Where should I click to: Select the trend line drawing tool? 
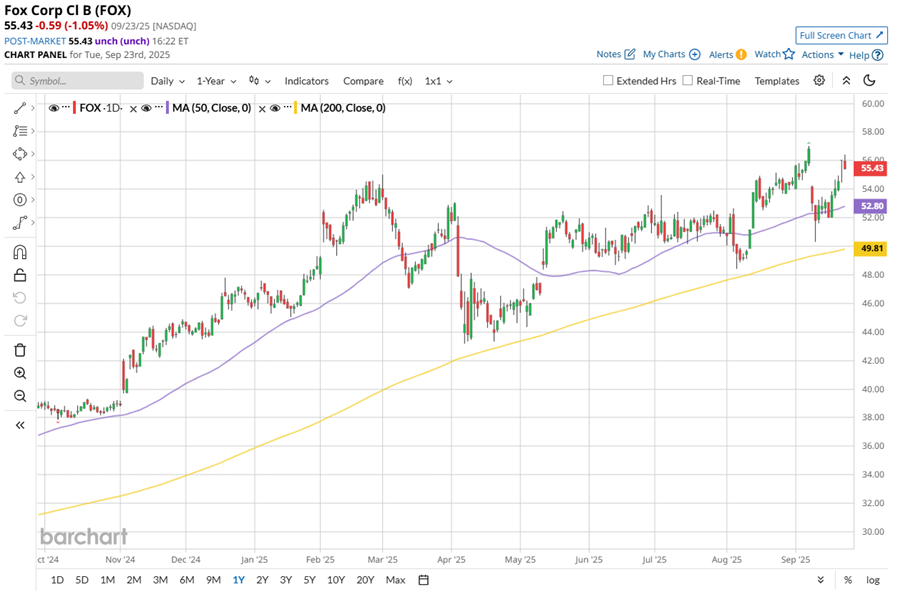20,108
